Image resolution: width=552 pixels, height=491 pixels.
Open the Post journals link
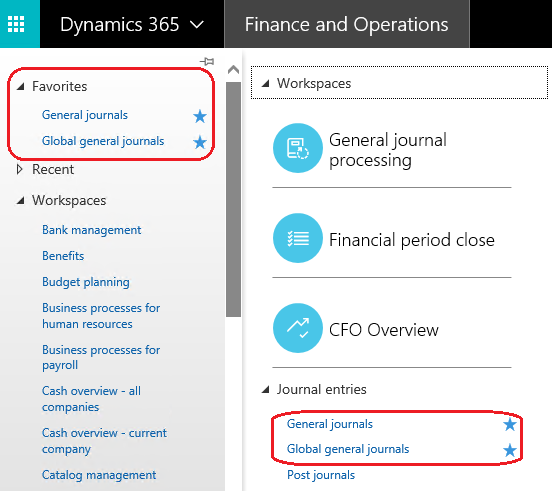[321, 475]
